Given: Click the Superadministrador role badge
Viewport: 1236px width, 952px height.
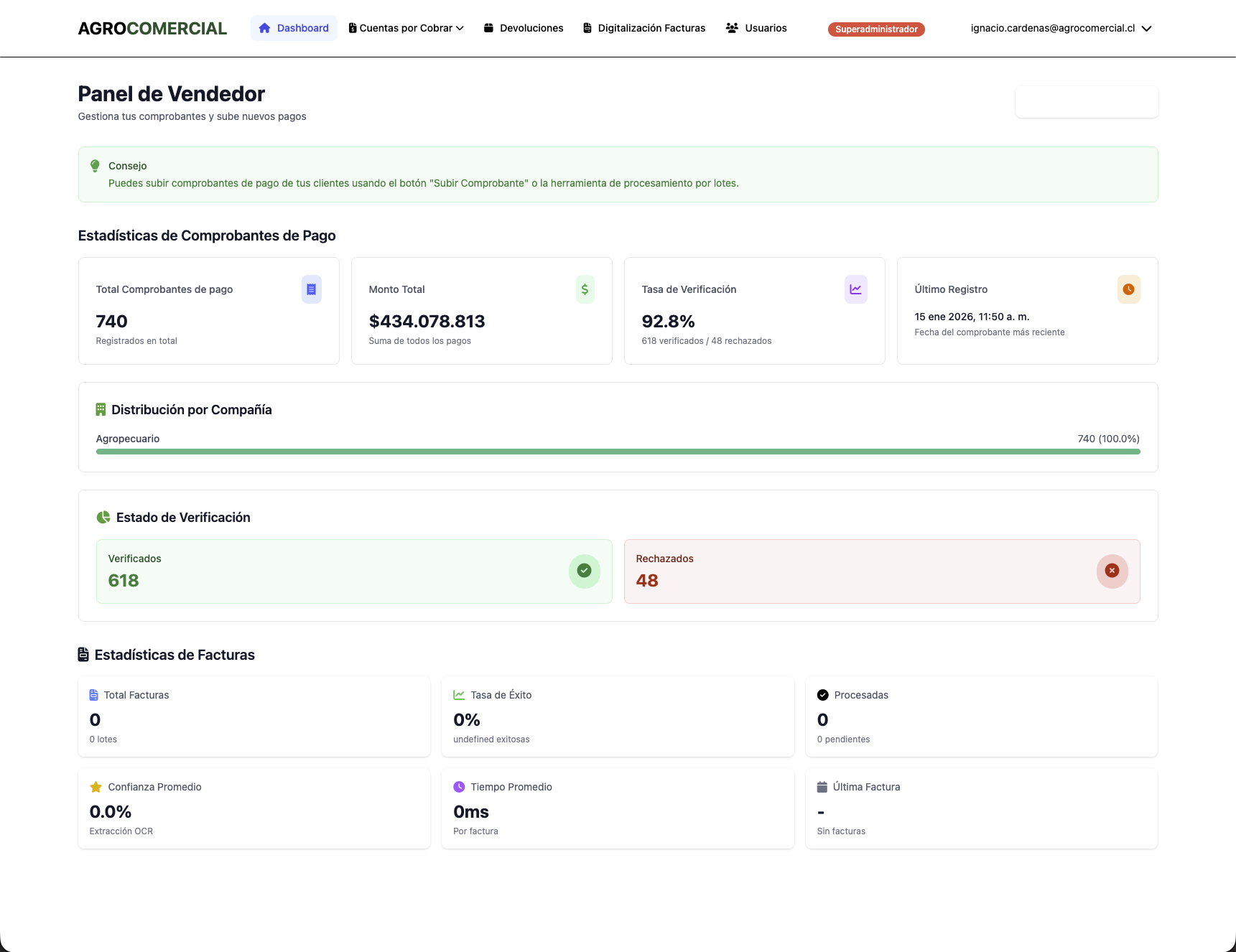Looking at the screenshot, I should click(x=875, y=29).
